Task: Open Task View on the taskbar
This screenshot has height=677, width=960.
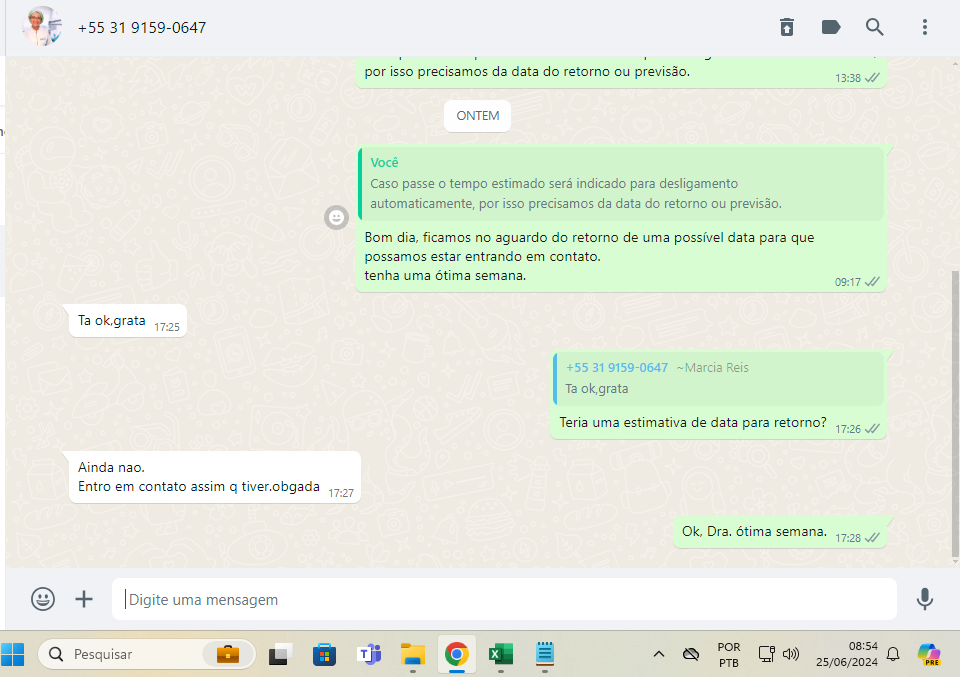Action: (280, 654)
